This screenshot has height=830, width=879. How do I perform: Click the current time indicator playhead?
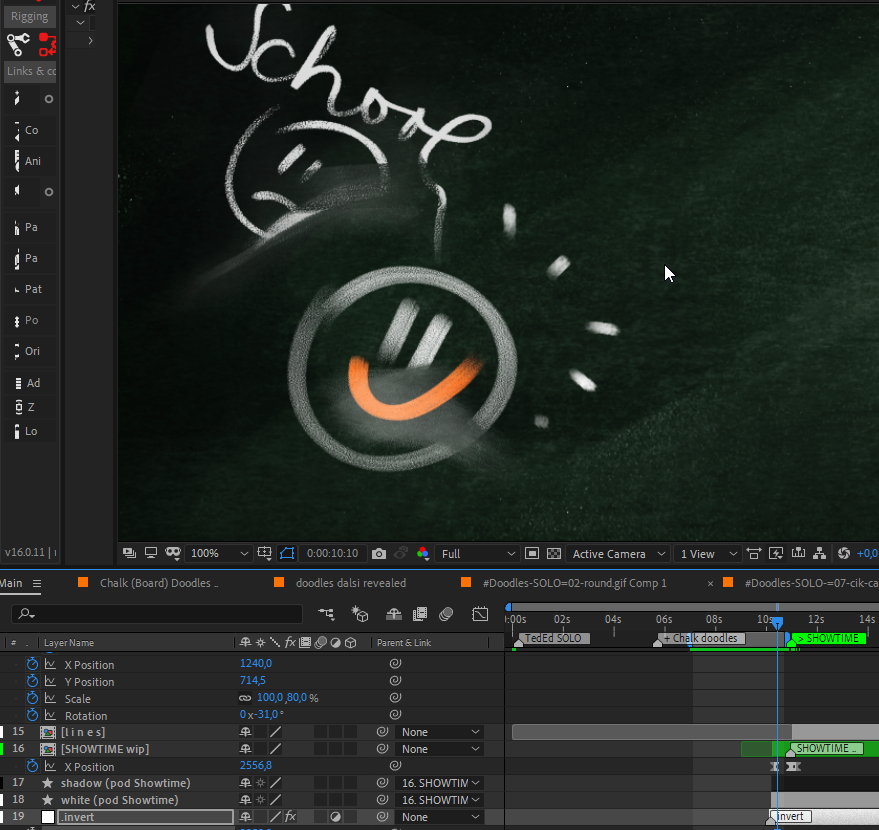[x=777, y=622]
